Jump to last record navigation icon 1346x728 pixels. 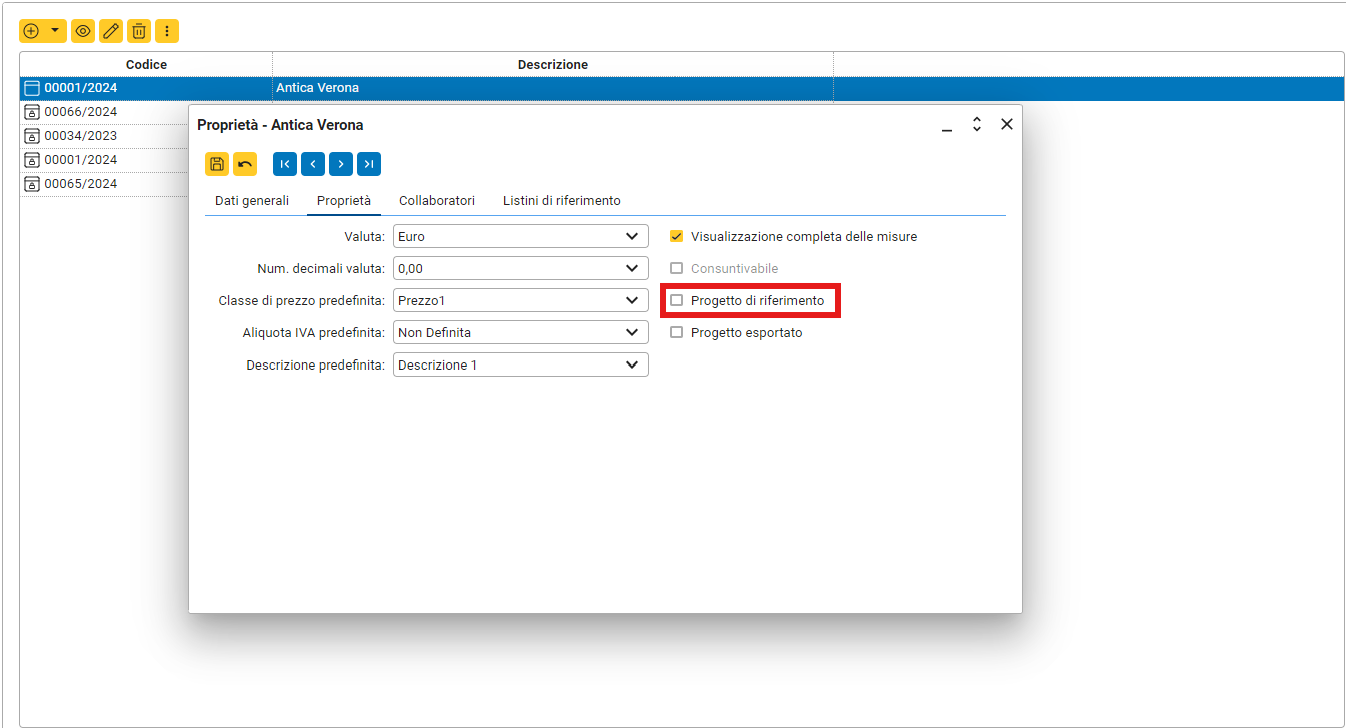[369, 164]
